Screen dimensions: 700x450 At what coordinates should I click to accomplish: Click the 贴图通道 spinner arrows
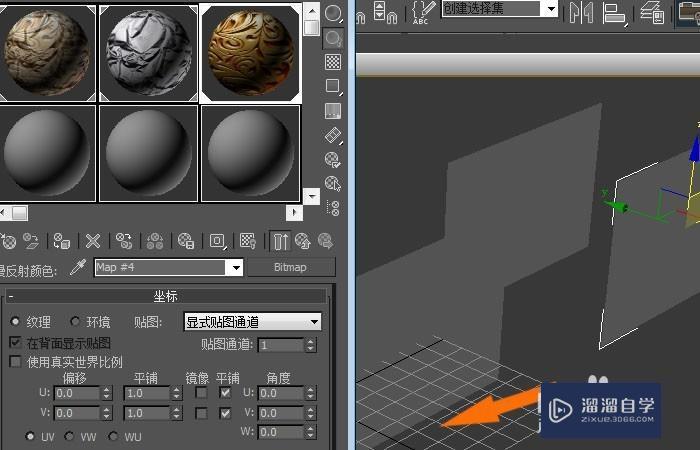(311, 345)
